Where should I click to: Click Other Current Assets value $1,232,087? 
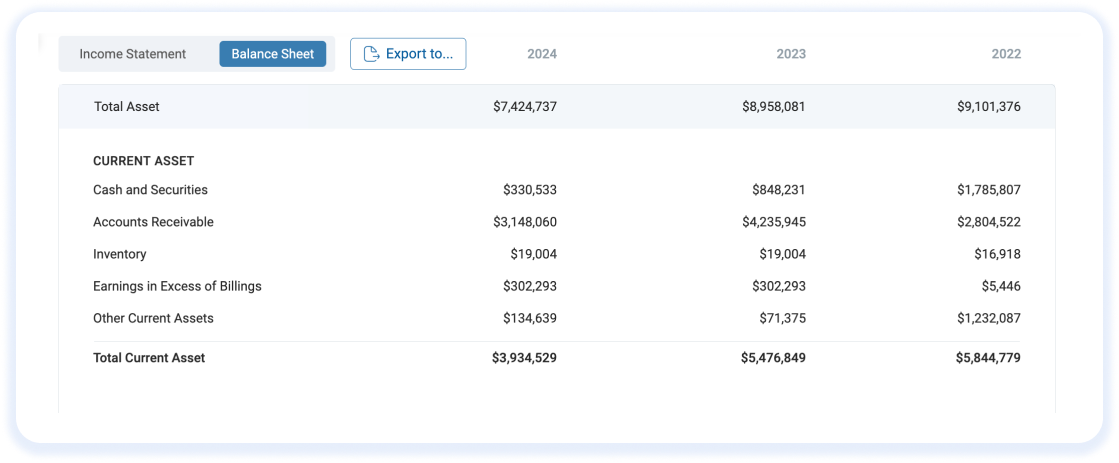(x=989, y=318)
